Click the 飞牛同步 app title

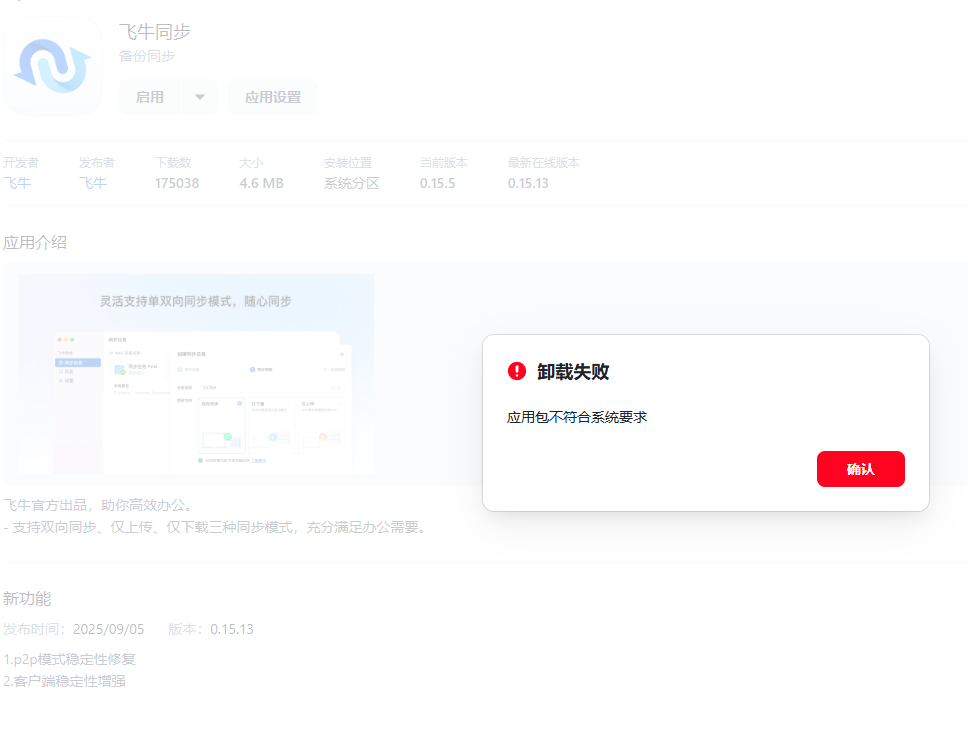[155, 31]
